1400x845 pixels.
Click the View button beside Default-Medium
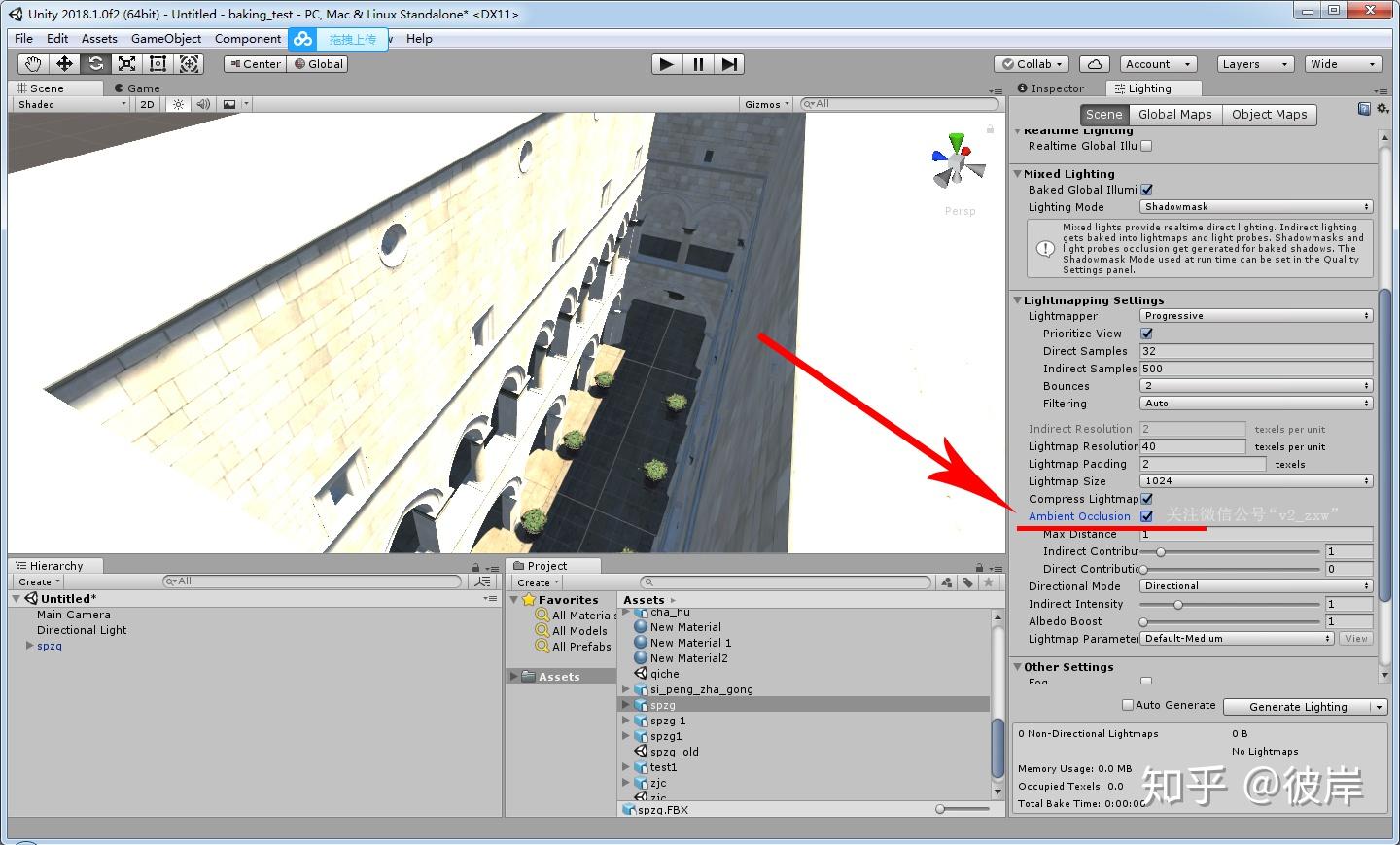(x=1355, y=638)
